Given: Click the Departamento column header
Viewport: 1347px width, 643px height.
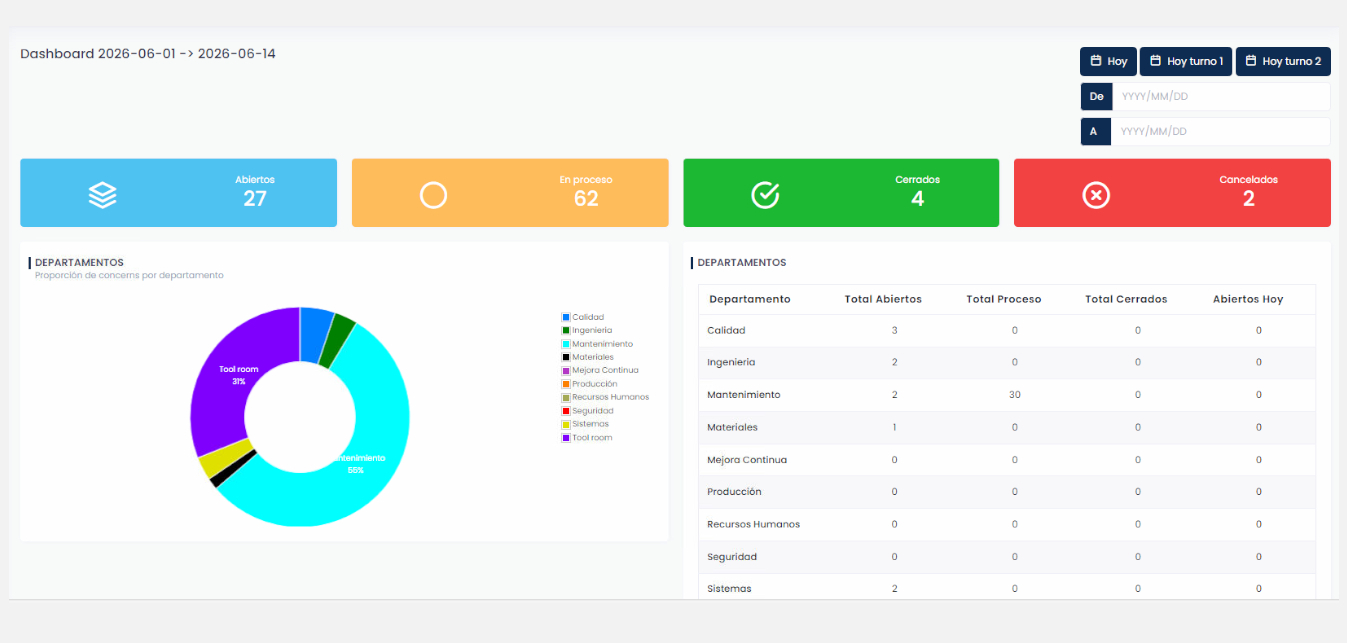Looking at the screenshot, I should (749, 299).
